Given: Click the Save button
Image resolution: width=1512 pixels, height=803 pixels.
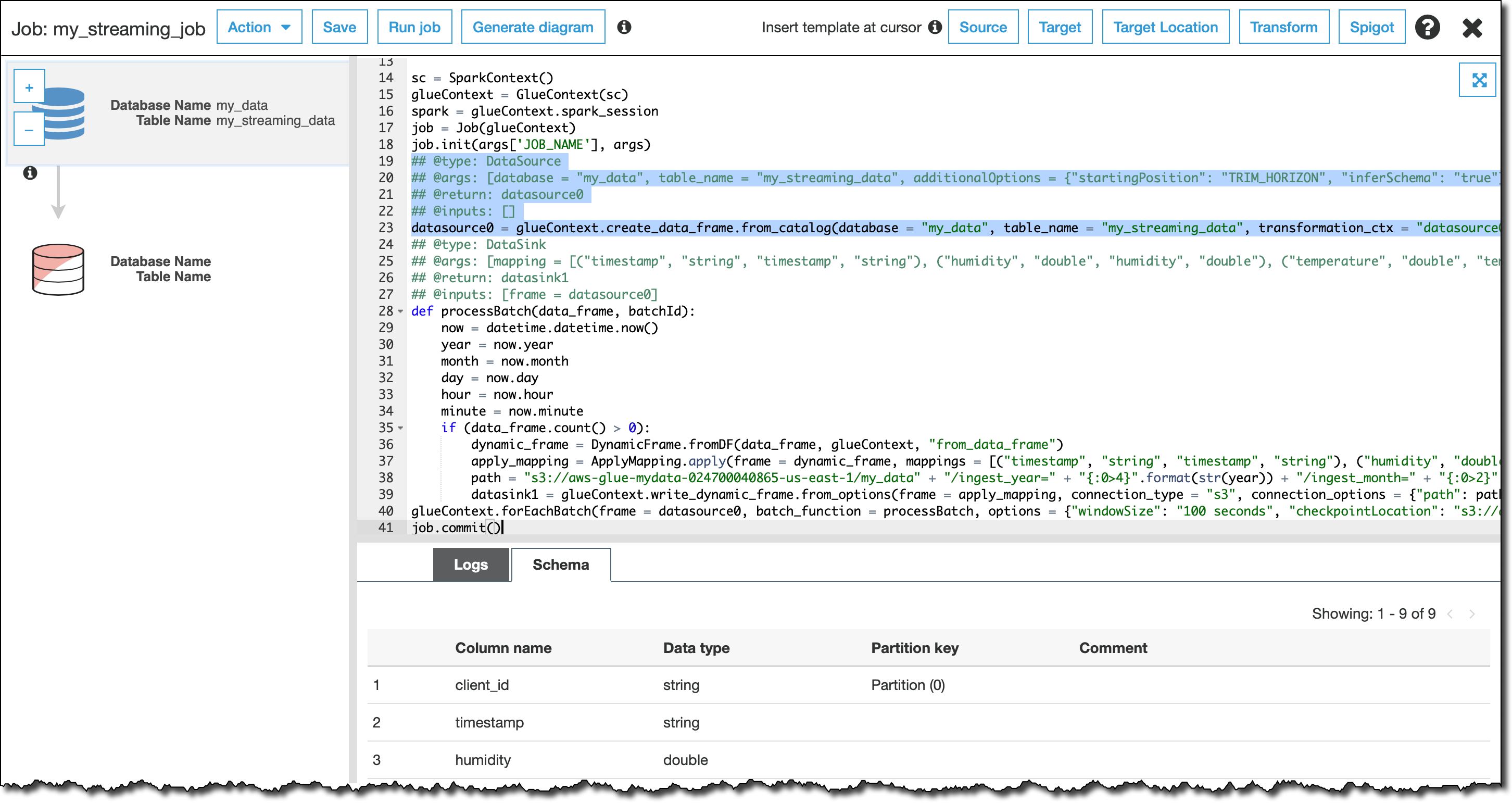Looking at the screenshot, I should click(339, 27).
